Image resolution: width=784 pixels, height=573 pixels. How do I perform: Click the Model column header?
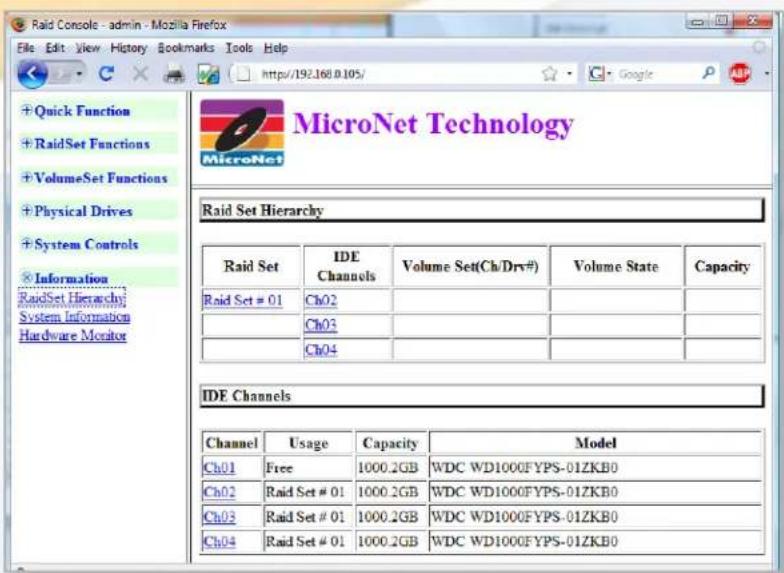click(x=596, y=443)
